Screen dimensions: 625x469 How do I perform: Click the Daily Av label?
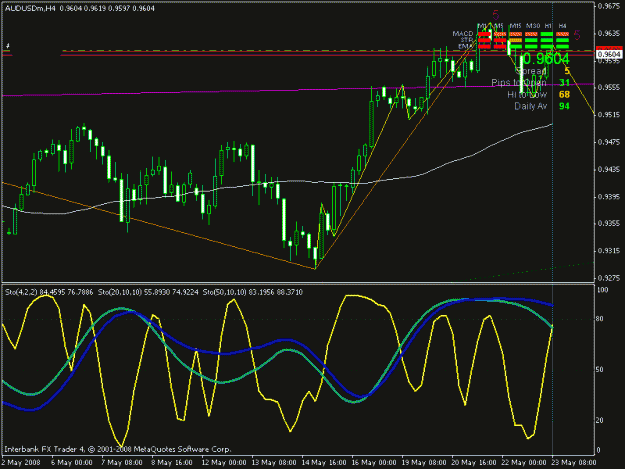pyautogui.click(x=531, y=106)
